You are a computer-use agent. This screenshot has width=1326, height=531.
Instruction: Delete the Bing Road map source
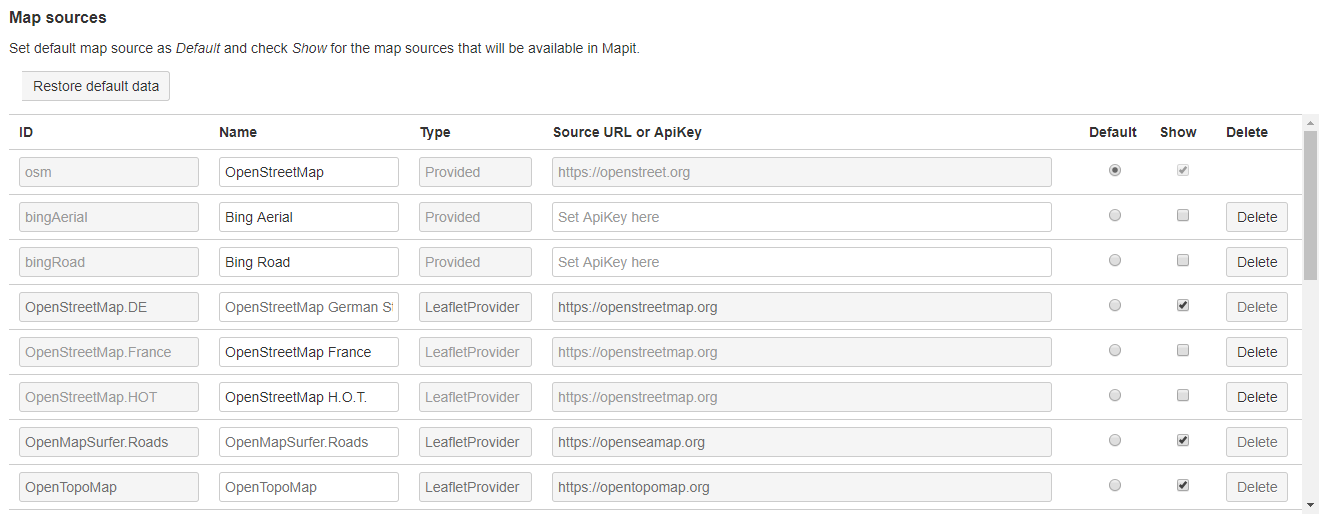click(1256, 262)
